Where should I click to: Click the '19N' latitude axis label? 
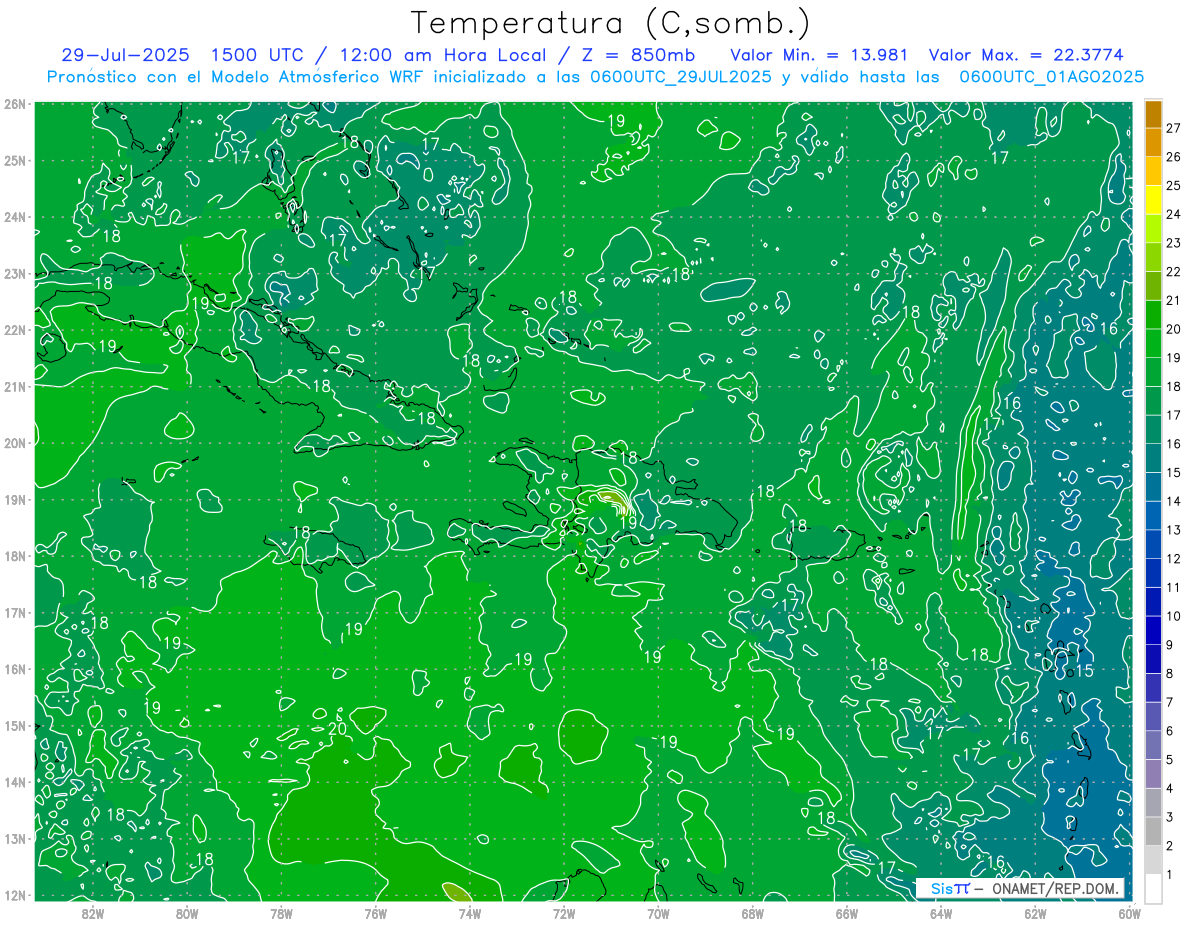click(14, 499)
